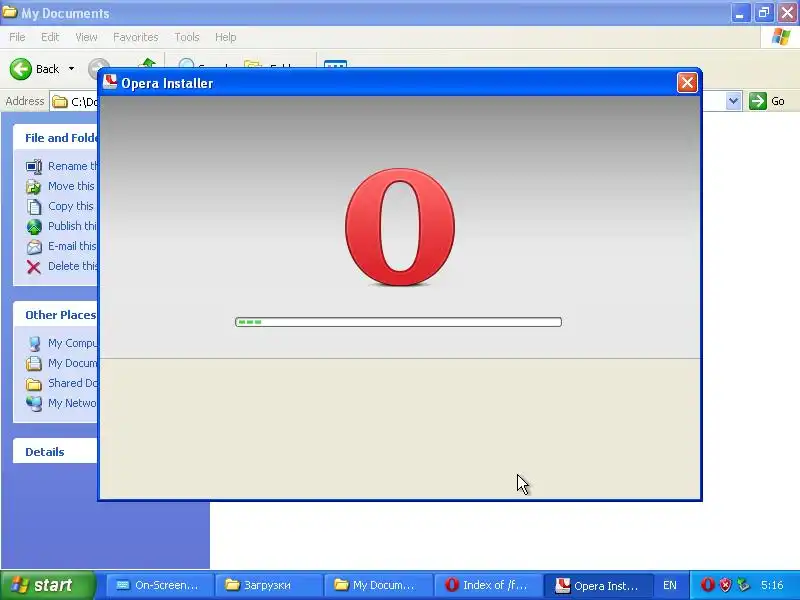Image resolution: width=800 pixels, height=600 pixels.
Task: Click the Address bar folder path field
Action: (75, 102)
